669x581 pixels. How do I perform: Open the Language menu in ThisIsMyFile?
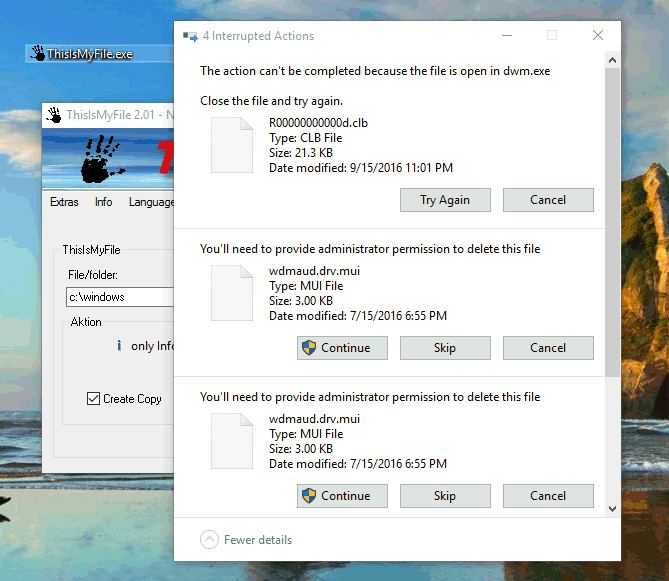pos(151,202)
